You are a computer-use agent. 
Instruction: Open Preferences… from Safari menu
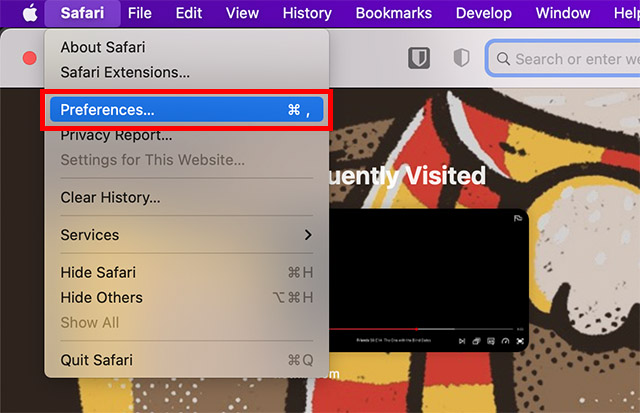(x=187, y=109)
